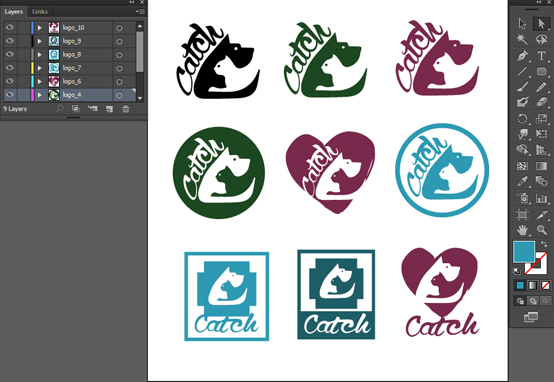Select the Blend tool

(x=541, y=181)
